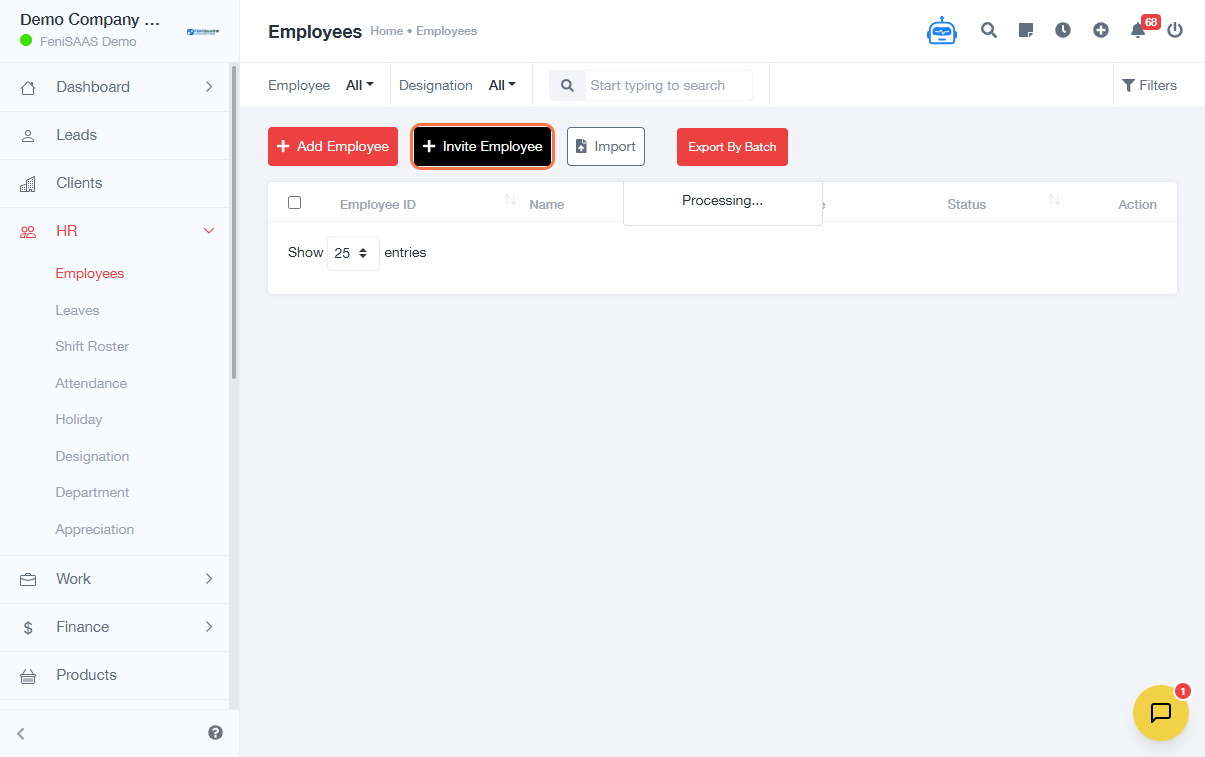Image resolution: width=1205 pixels, height=757 pixels.
Task: Click the Export By Batch button
Action: pos(732,147)
